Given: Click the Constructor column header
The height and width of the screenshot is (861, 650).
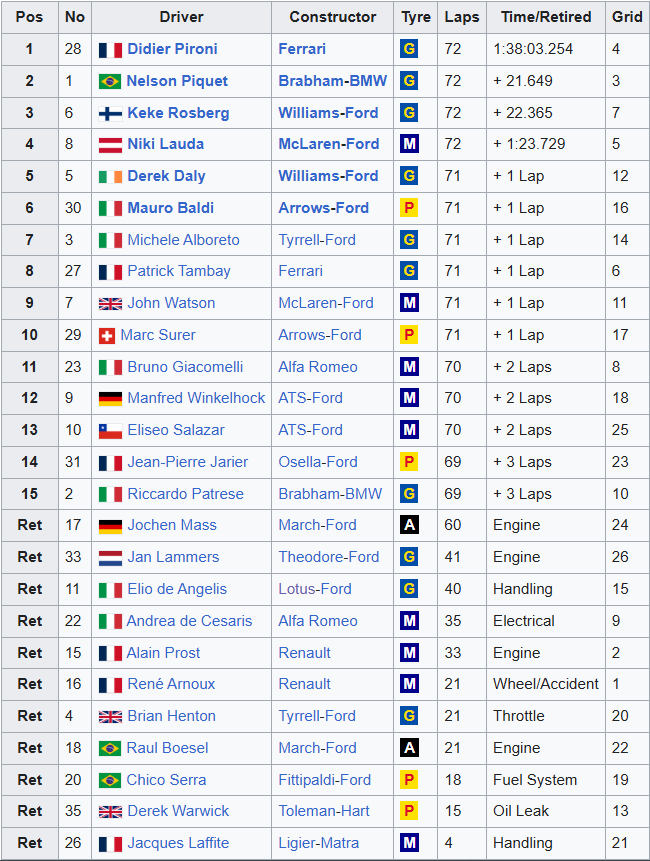Looking at the screenshot, I should click(x=333, y=17).
